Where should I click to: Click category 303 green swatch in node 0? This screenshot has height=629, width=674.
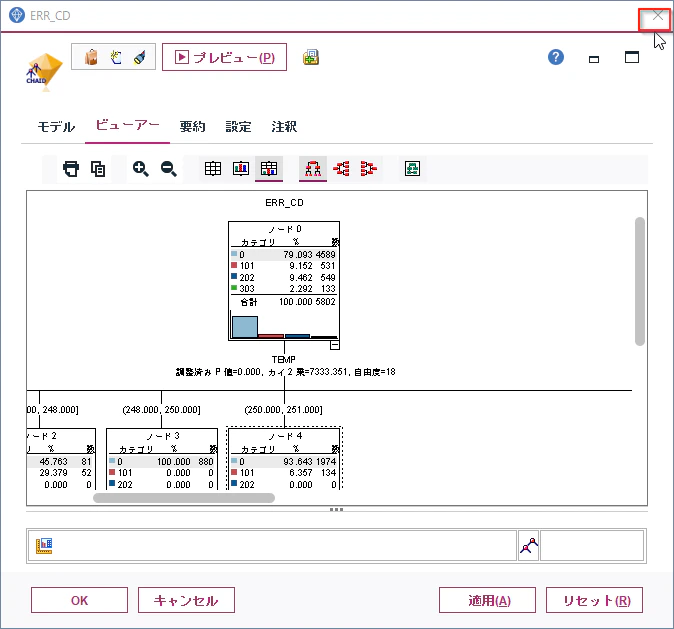234,288
